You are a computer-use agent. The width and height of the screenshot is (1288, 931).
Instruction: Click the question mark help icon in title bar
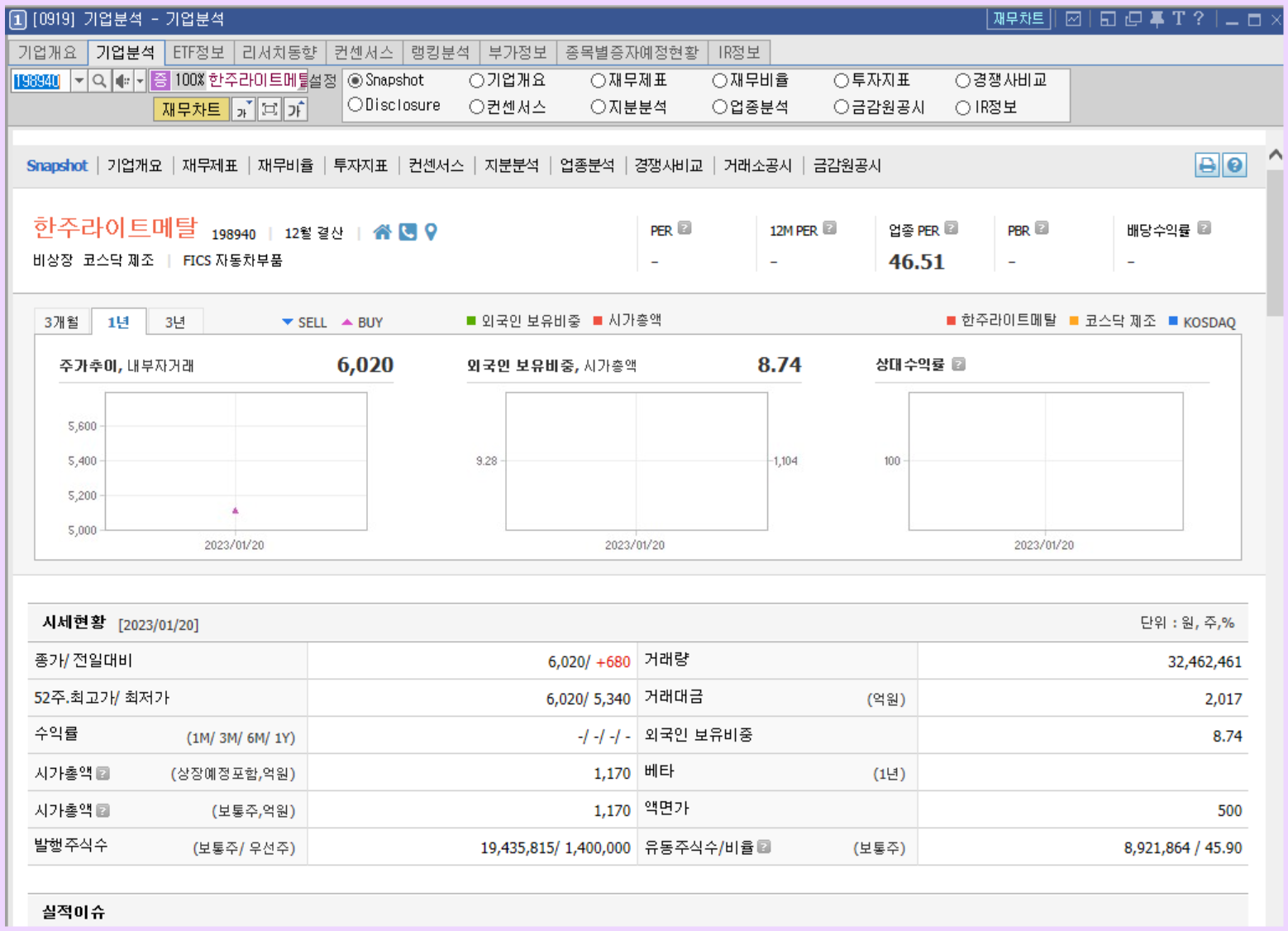1199,19
